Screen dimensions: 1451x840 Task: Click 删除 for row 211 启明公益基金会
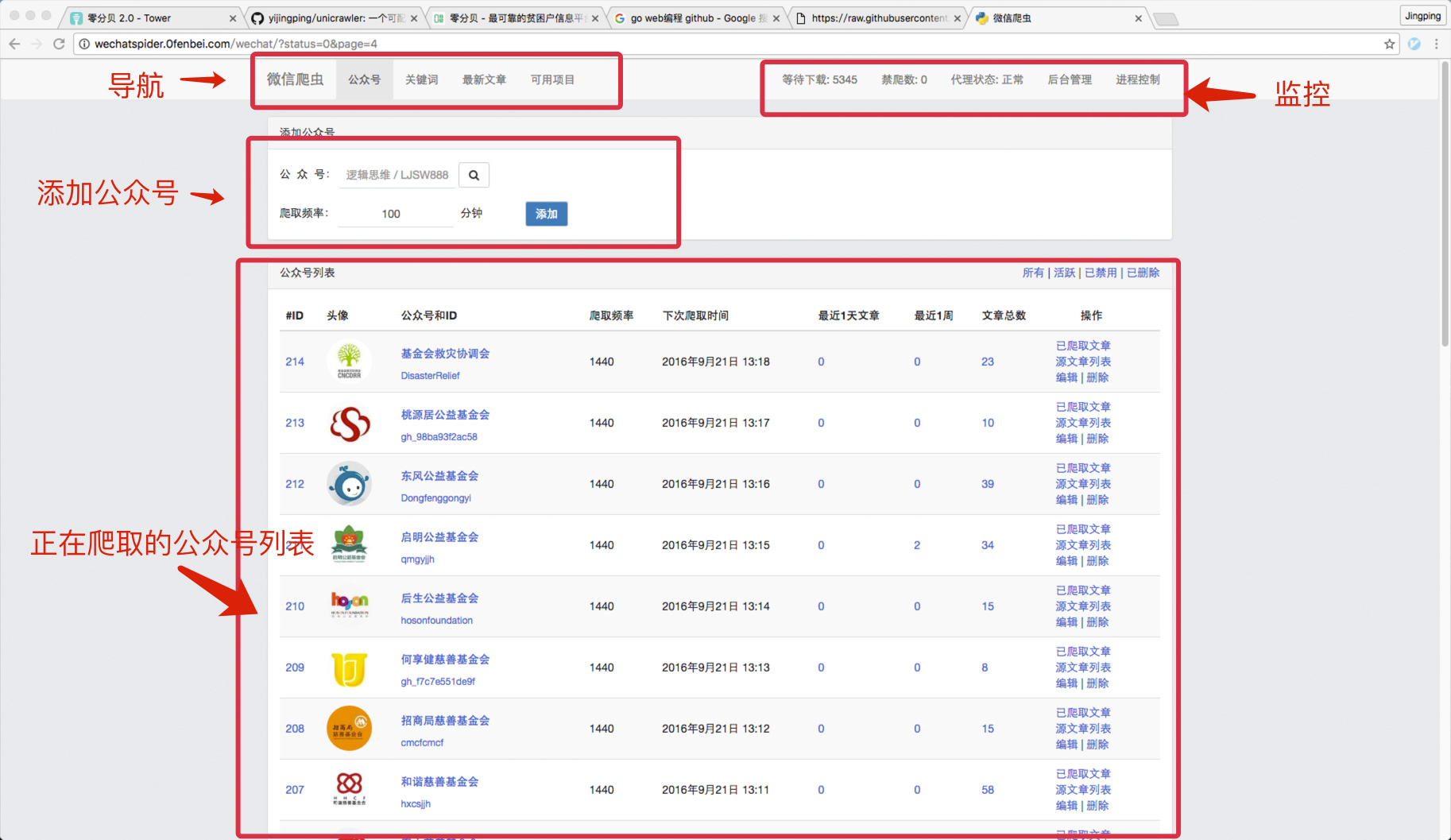[x=1097, y=561]
